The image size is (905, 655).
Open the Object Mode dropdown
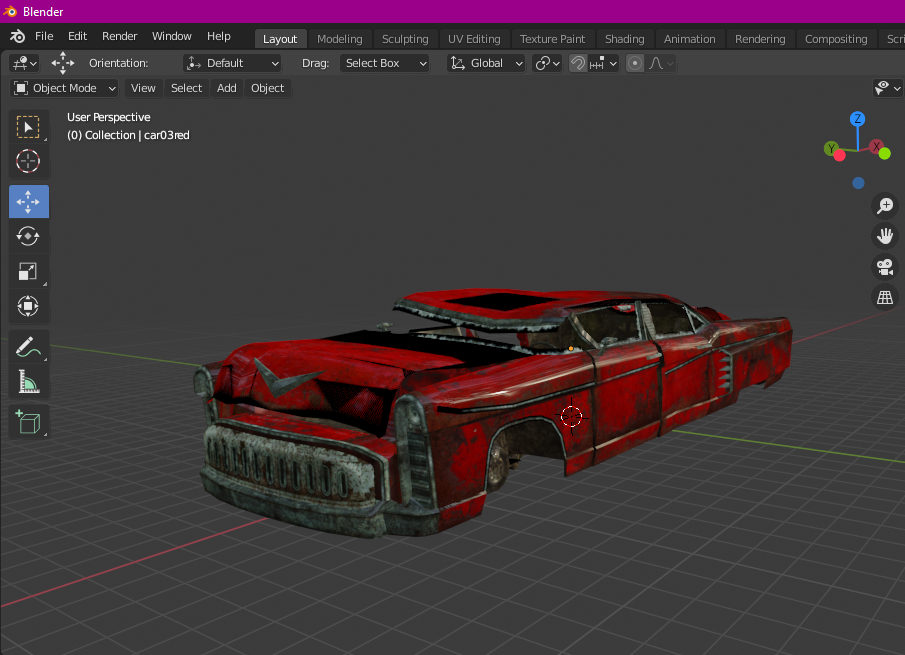[x=63, y=88]
